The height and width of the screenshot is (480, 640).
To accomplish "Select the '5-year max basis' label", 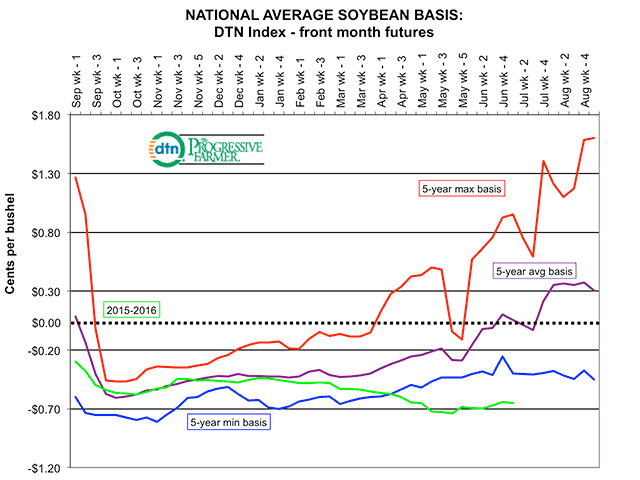I will 462,189.
